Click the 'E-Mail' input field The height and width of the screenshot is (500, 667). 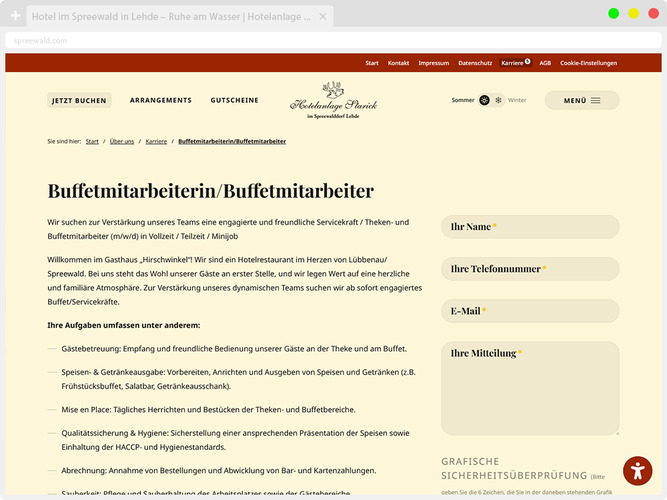pyautogui.click(x=530, y=311)
